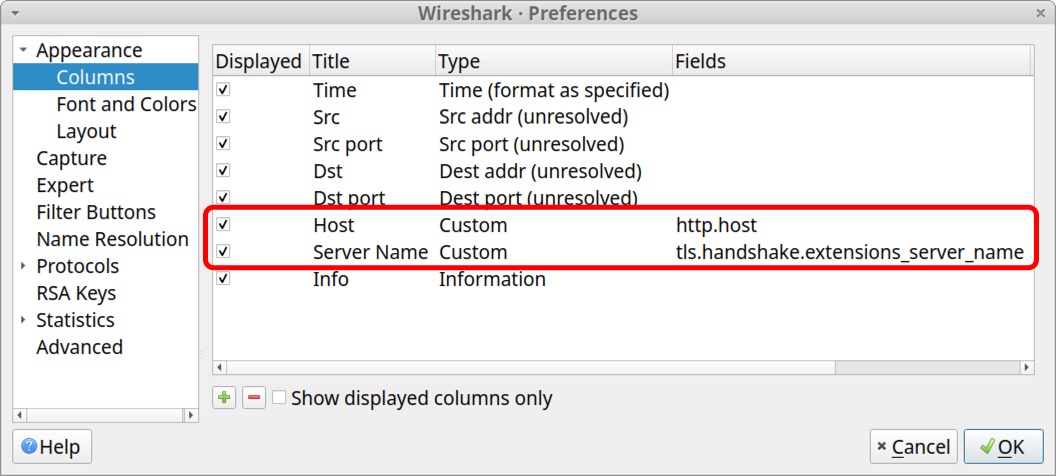Click the Fields column header

coord(851,61)
